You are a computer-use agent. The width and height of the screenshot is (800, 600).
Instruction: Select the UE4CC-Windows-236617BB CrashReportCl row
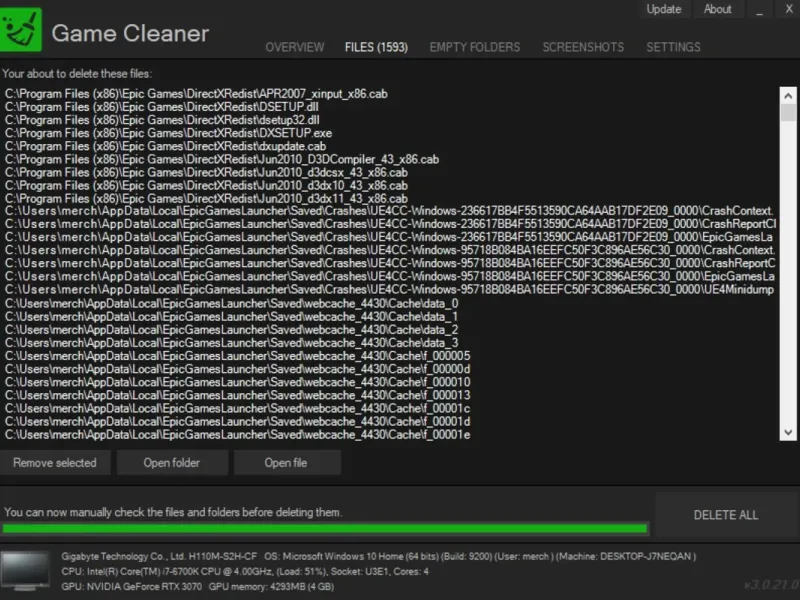tap(391, 224)
